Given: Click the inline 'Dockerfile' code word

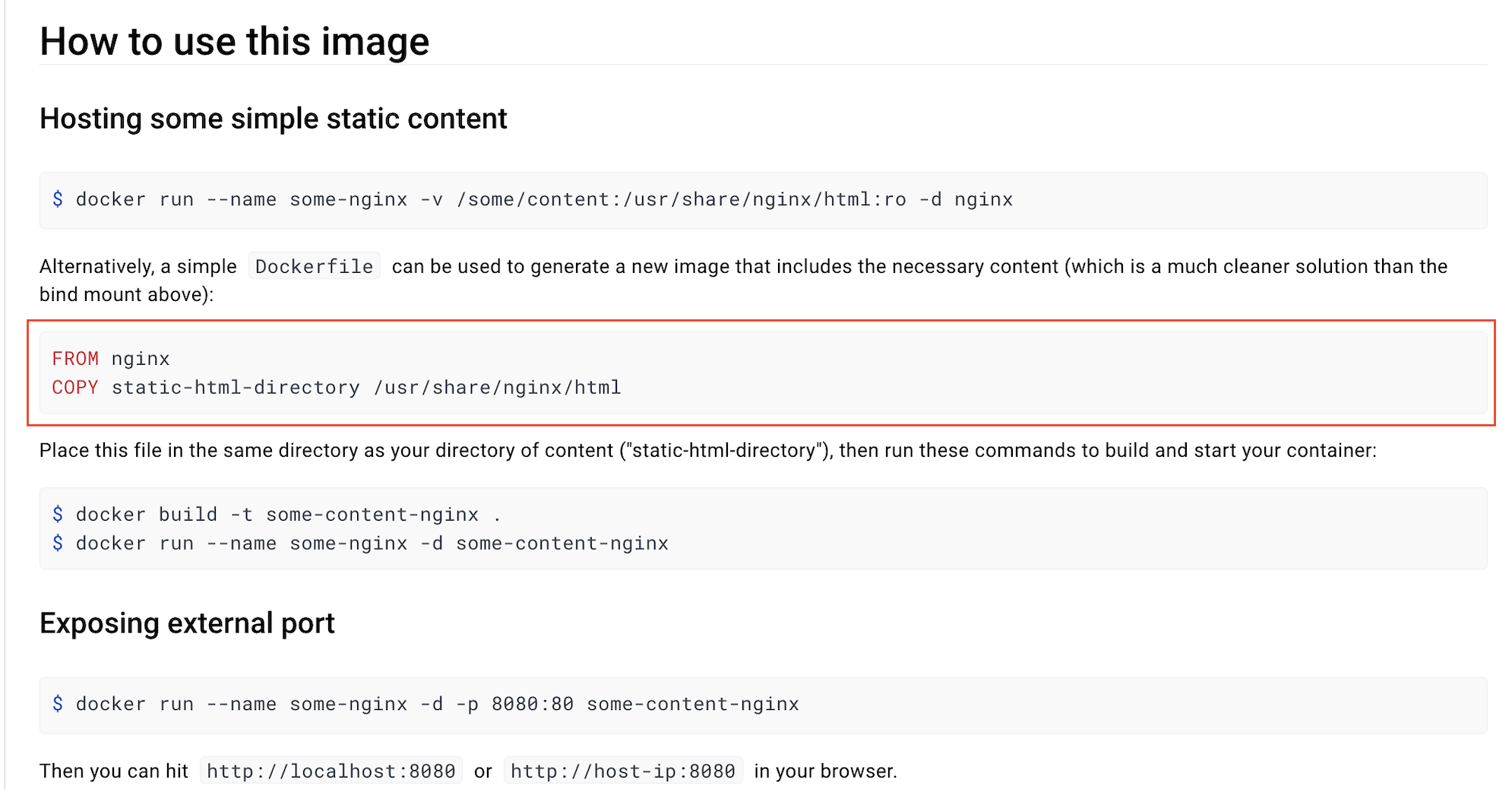Looking at the screenshot, I should [x=314, y=266].
